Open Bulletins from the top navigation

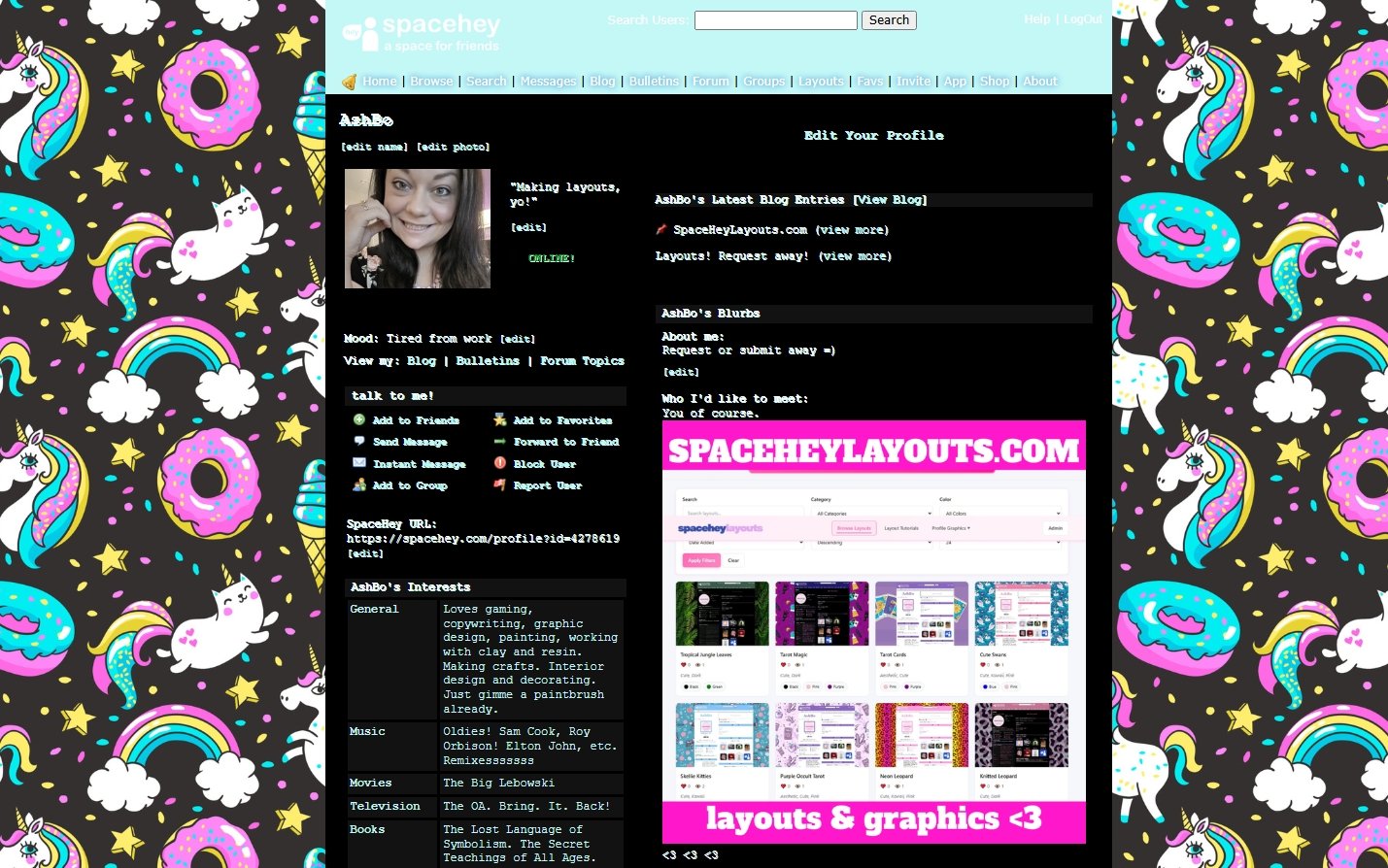(x=654, y=82)
